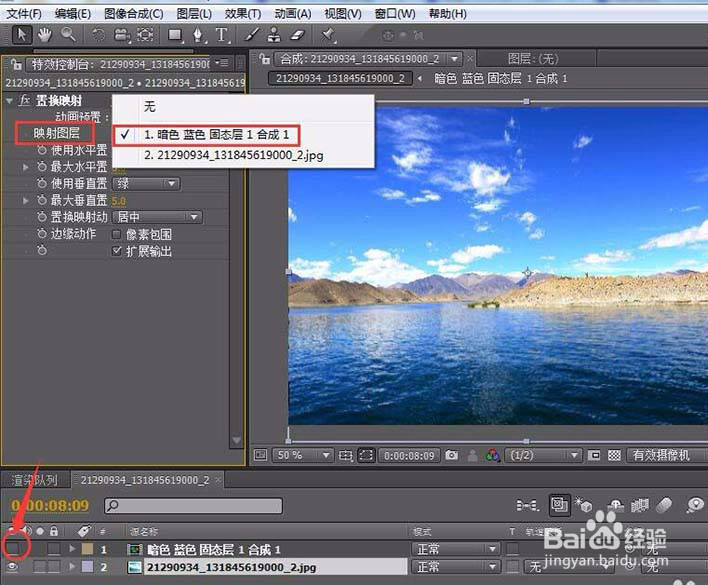The height and width of the screenshot is (585, 708).
Task: Toggle the composition viewer lock icon
Action: click(x=264, y=59)
